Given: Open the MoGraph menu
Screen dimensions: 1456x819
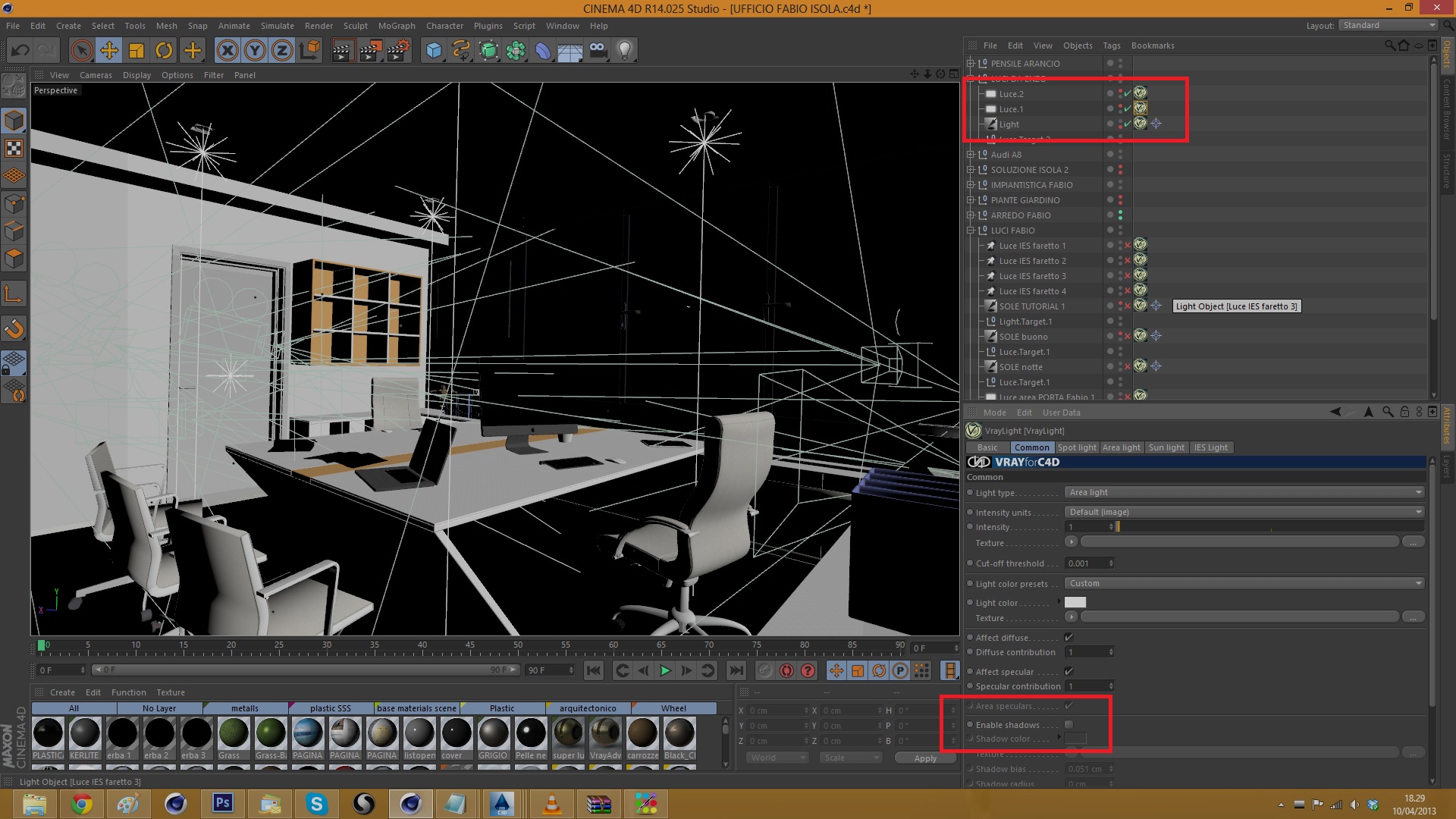Looking at the screenshot, I should pyautogui.click(x=397, y=26).
